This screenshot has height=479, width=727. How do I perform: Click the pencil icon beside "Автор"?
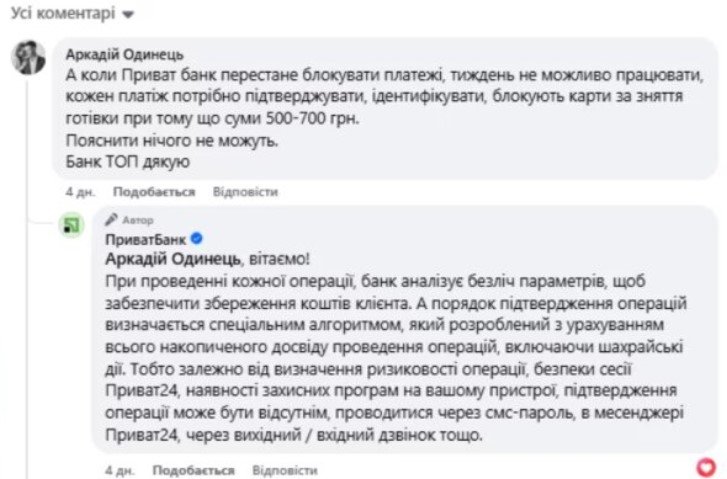[112, 219]
